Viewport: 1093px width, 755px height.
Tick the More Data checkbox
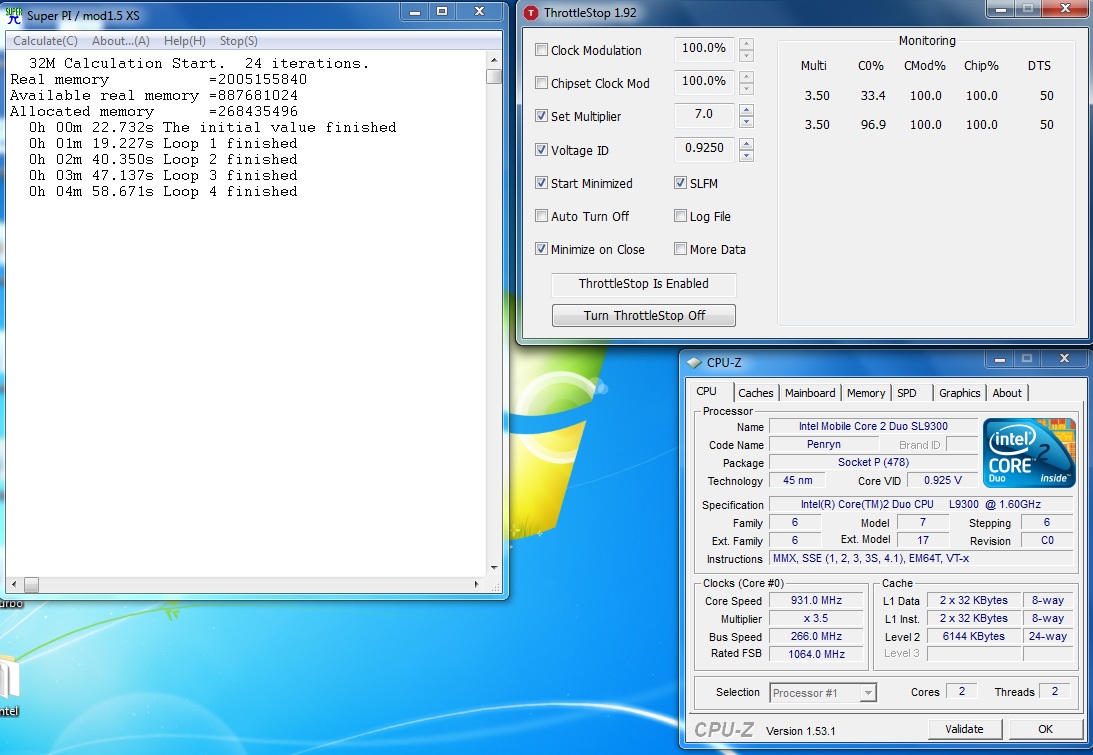coord(680,249)
